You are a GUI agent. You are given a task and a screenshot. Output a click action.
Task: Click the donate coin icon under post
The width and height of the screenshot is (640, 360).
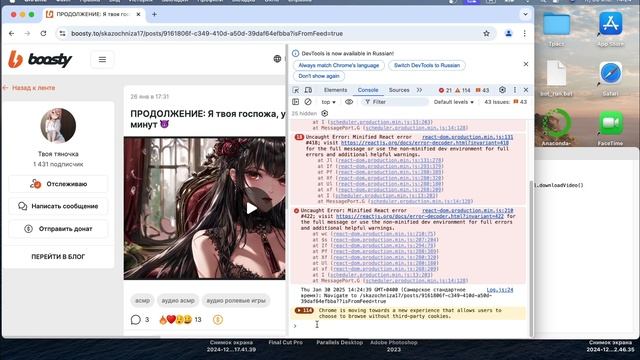pos(218,320)
